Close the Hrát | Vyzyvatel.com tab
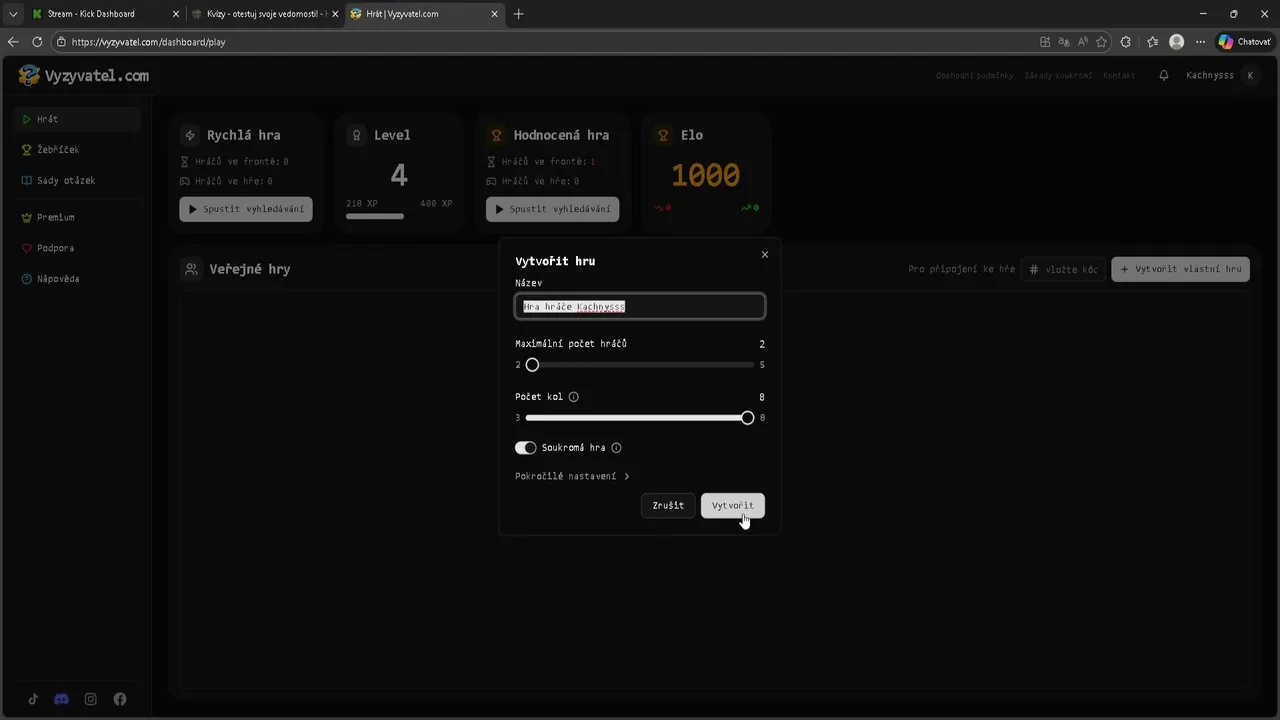 pos(496,14)
